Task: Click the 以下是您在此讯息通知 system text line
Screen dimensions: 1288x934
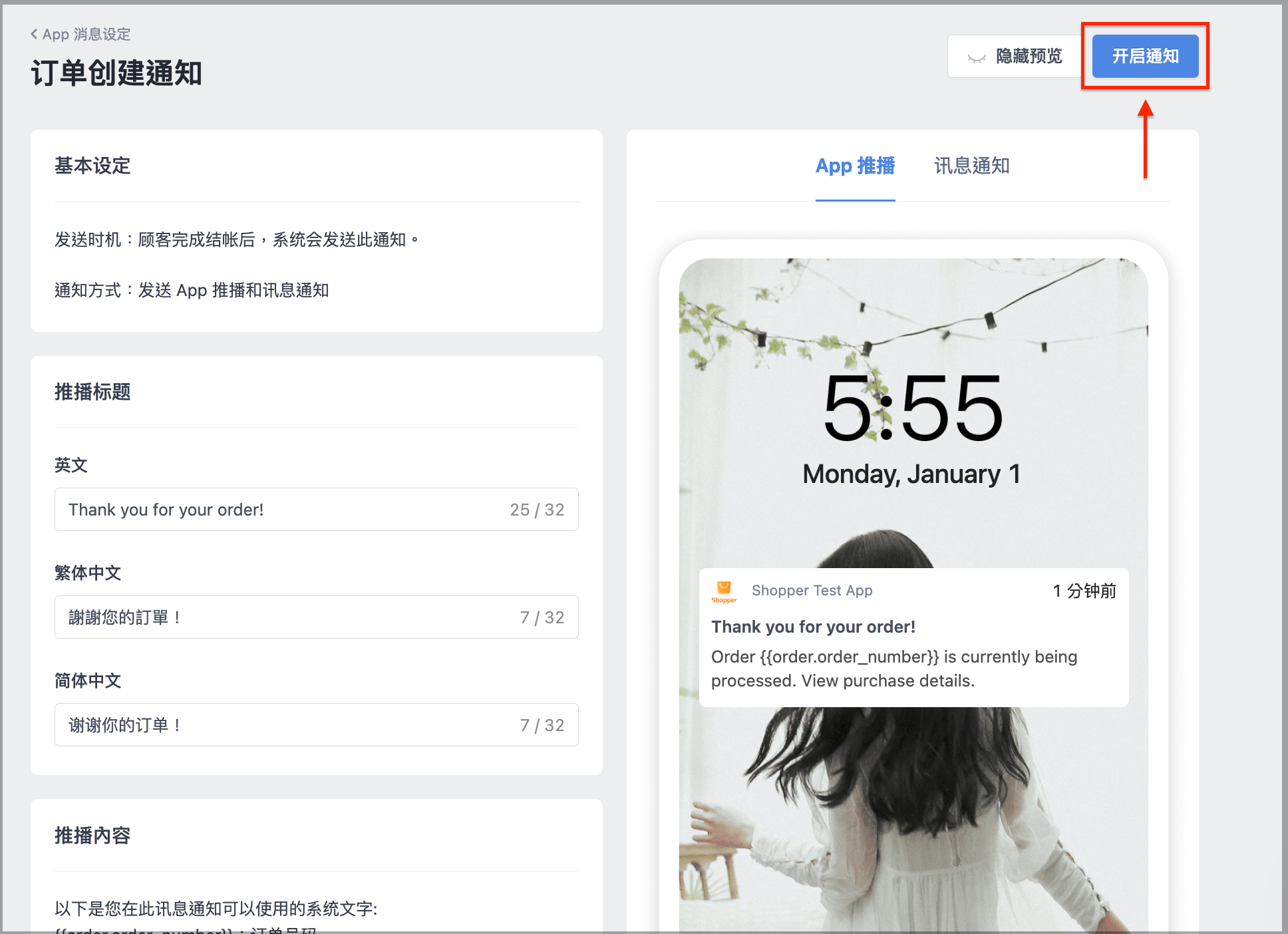Action: click(216, 909)
